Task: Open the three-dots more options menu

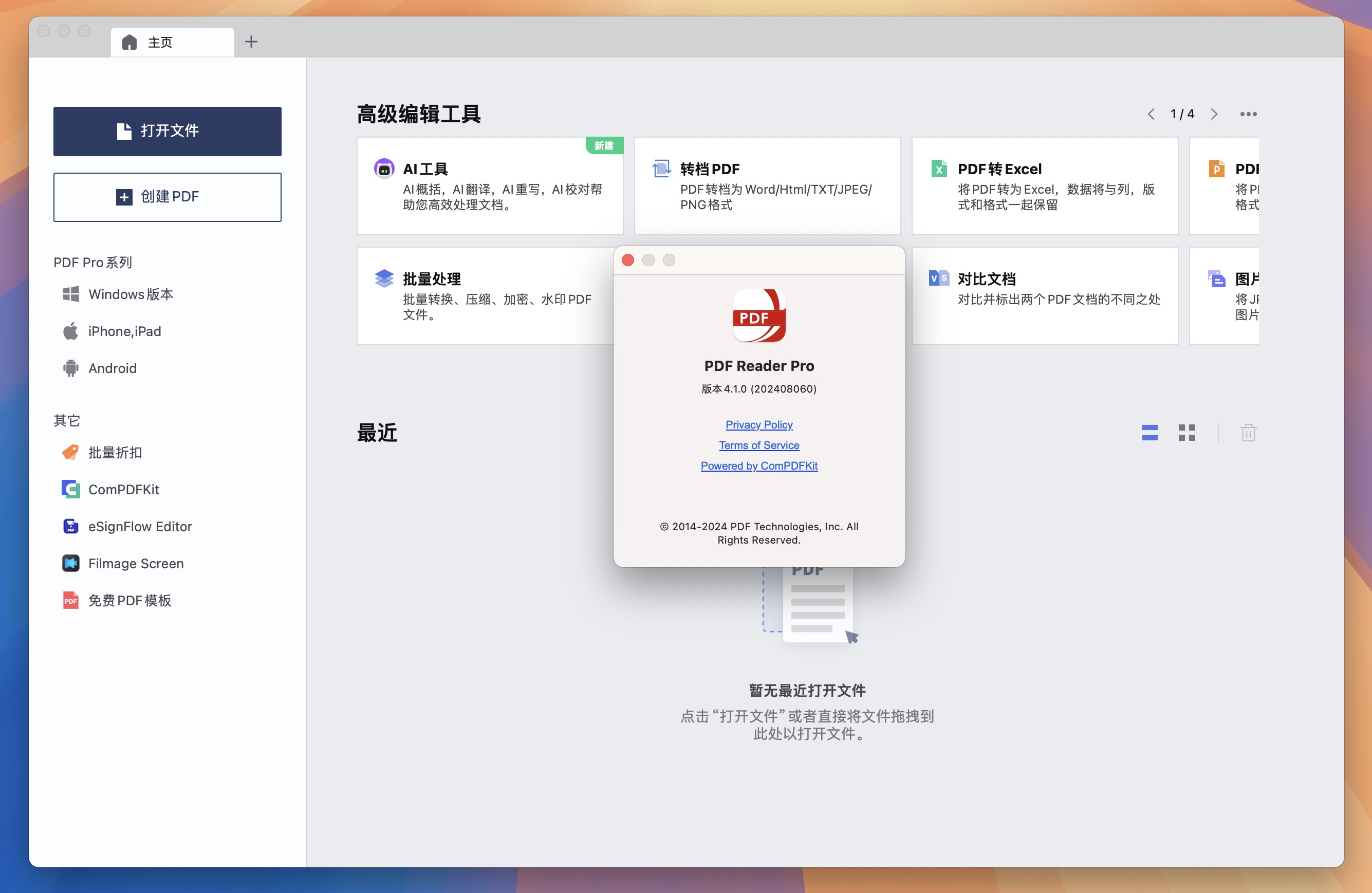Action: click(x=1248, y=114)
